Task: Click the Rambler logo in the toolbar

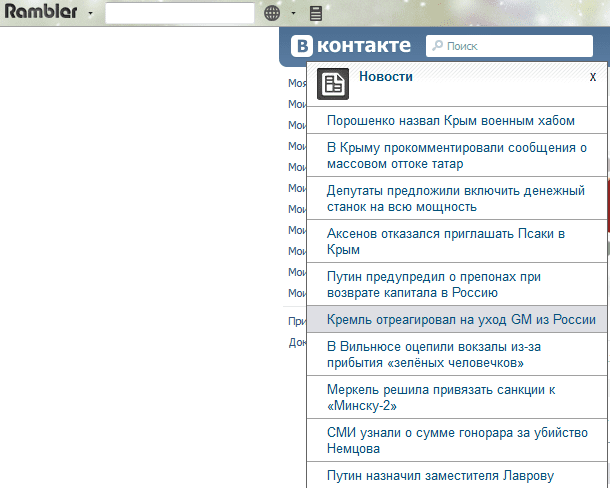Action: (41, 12)
